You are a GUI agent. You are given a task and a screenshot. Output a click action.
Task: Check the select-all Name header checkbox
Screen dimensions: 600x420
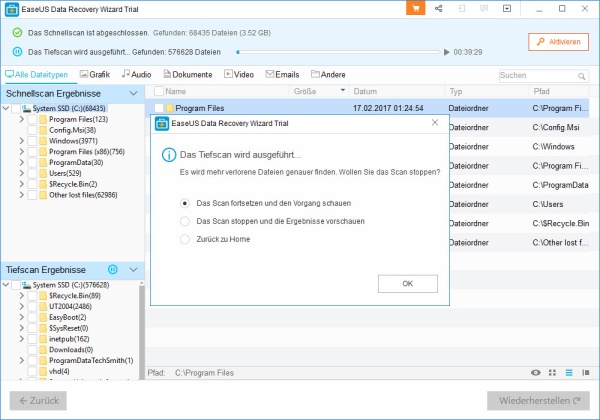tap(159, 91)
